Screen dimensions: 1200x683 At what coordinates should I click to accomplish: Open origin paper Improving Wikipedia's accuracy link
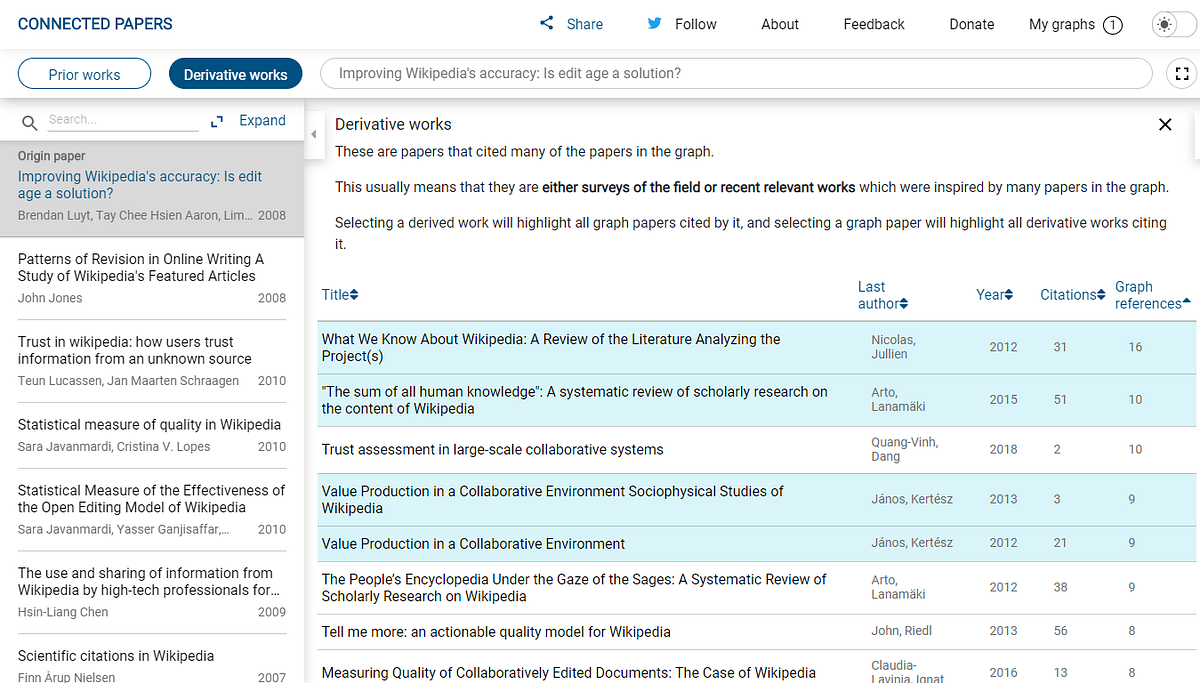pyautogui.click(x=140, y=184)
